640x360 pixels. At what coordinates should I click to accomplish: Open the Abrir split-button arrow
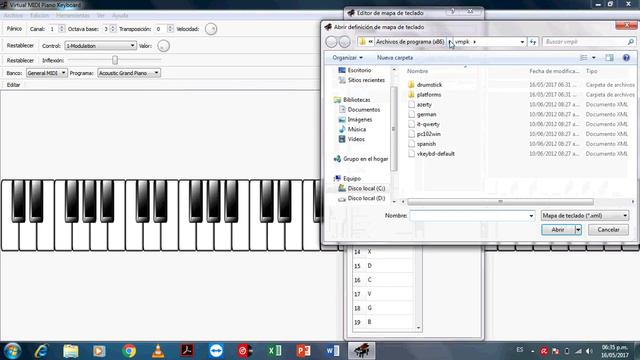coord(578,230)
